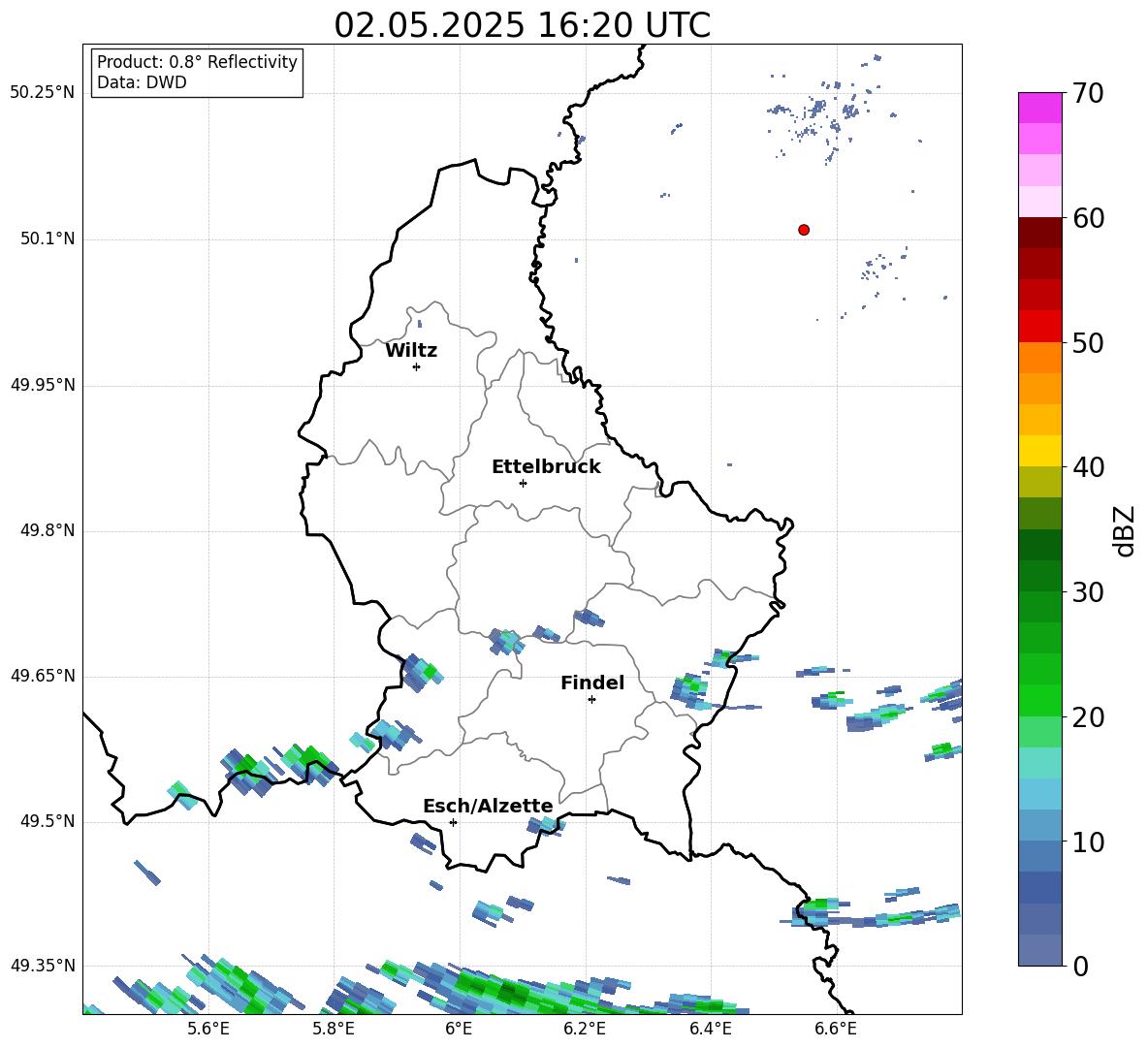Click the Ettelbruck city label
The width and height of the screenshot is (1148, 1048).
pyautogui.click(x=546, y=467)
